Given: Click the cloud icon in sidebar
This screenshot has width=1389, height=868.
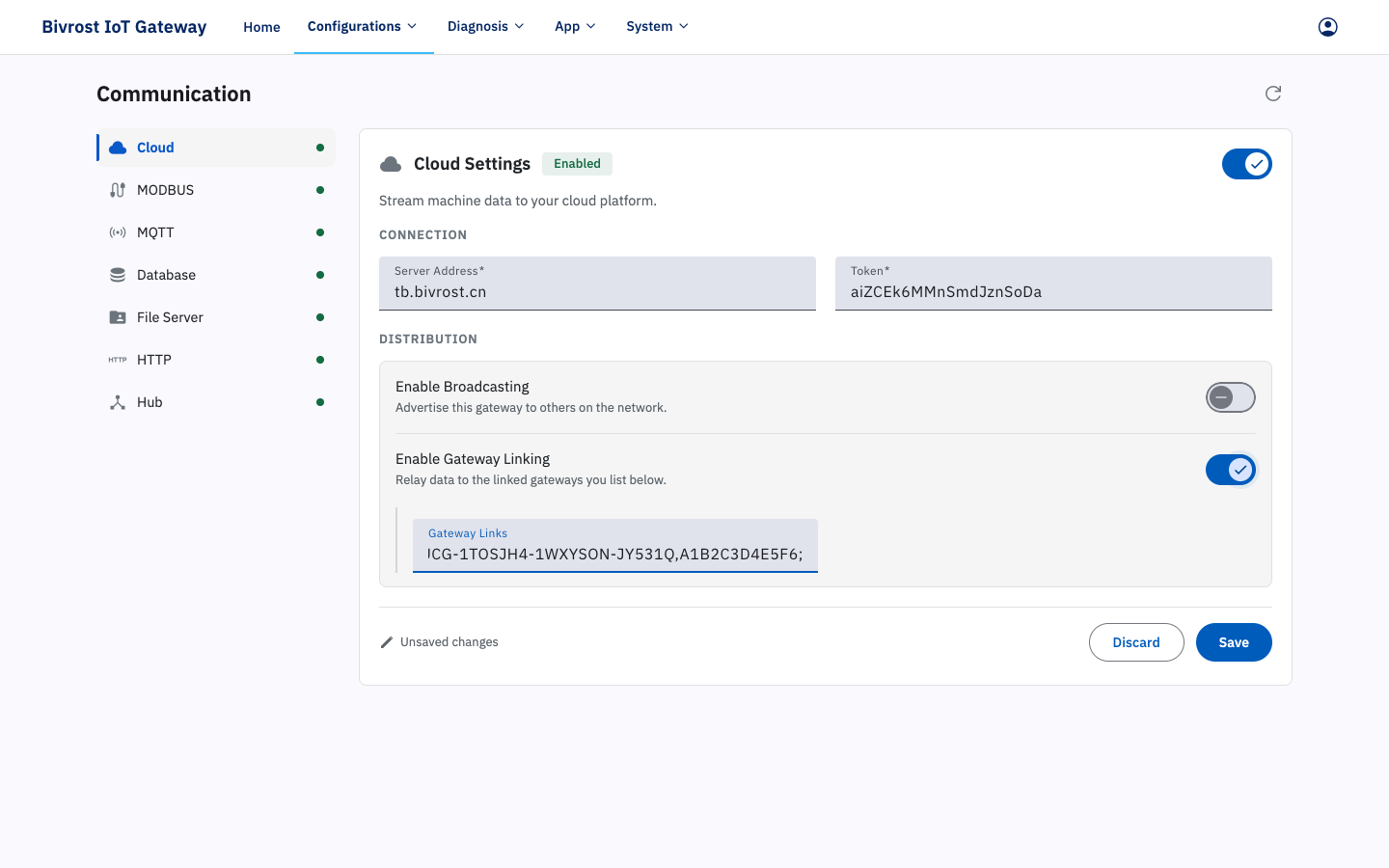Looking at the screenshot, I should (118, 148).
